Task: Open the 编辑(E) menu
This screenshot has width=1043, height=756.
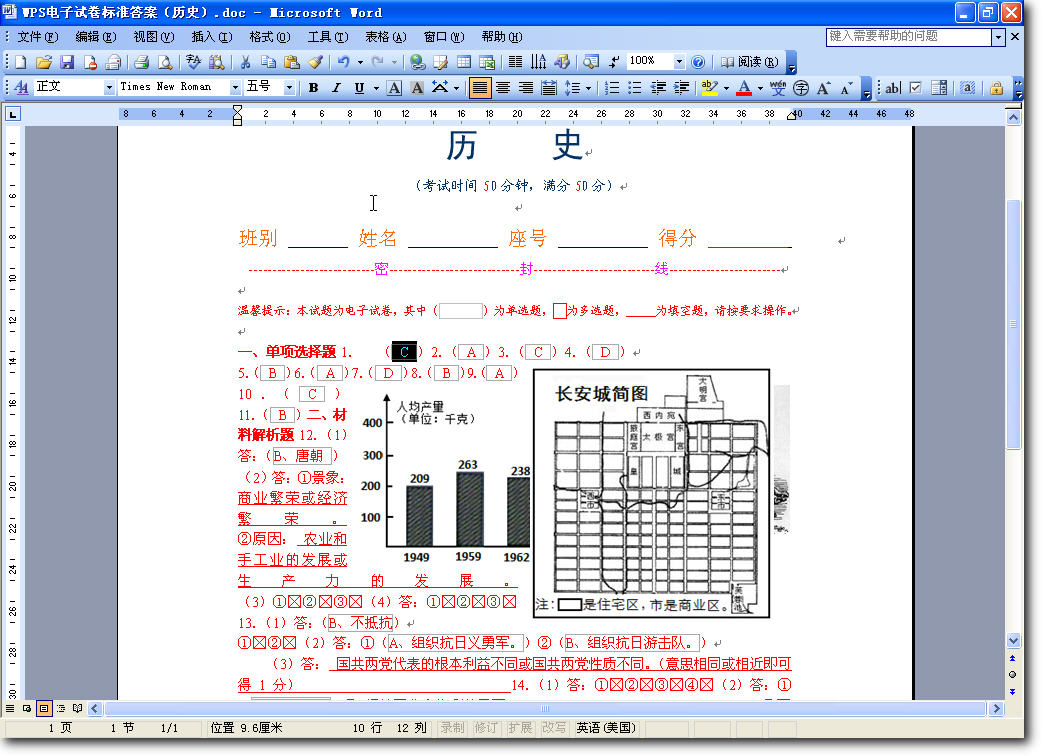Action: [x=96, y=37]
